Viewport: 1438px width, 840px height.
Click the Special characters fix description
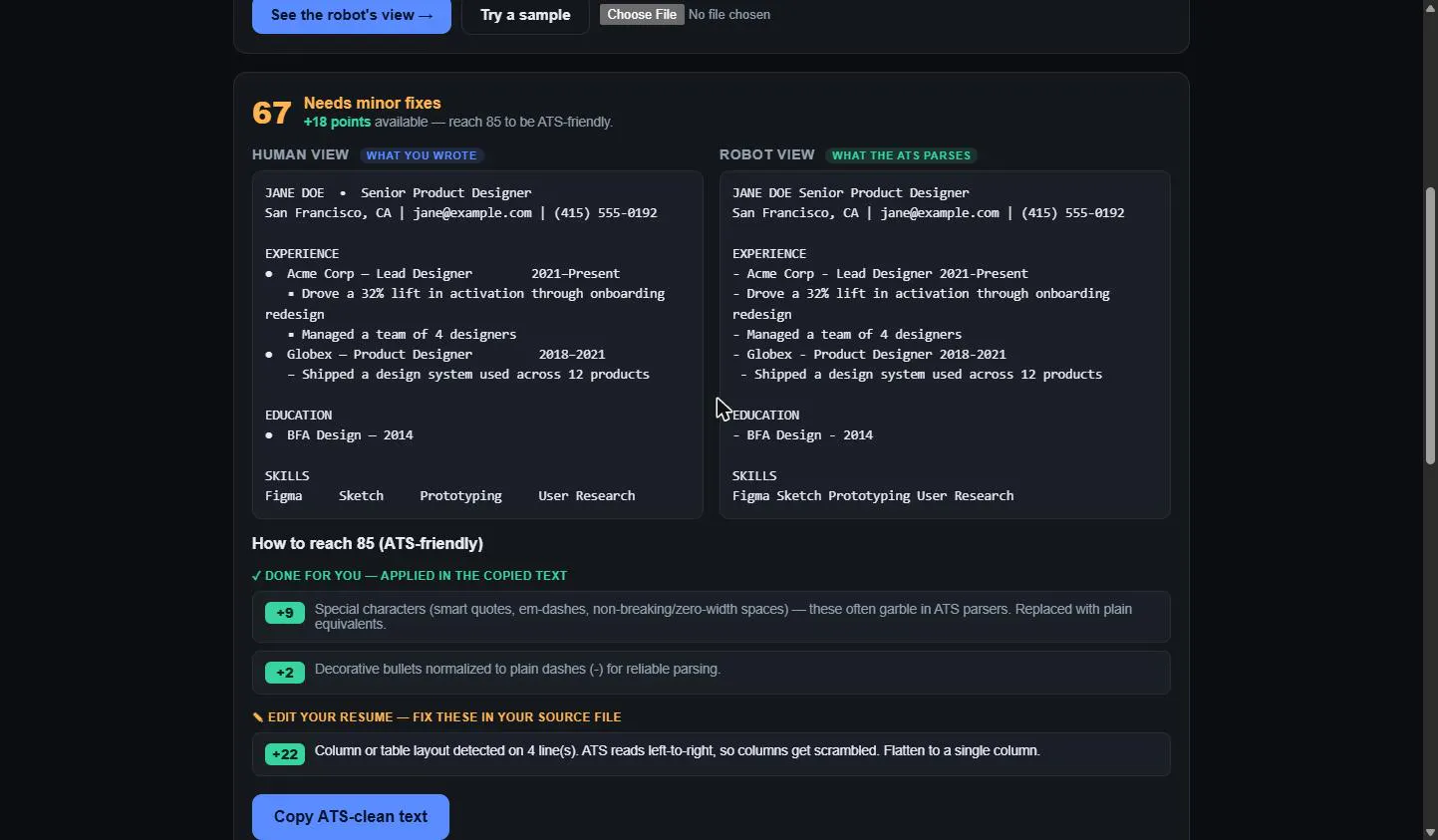click(723, 617)
